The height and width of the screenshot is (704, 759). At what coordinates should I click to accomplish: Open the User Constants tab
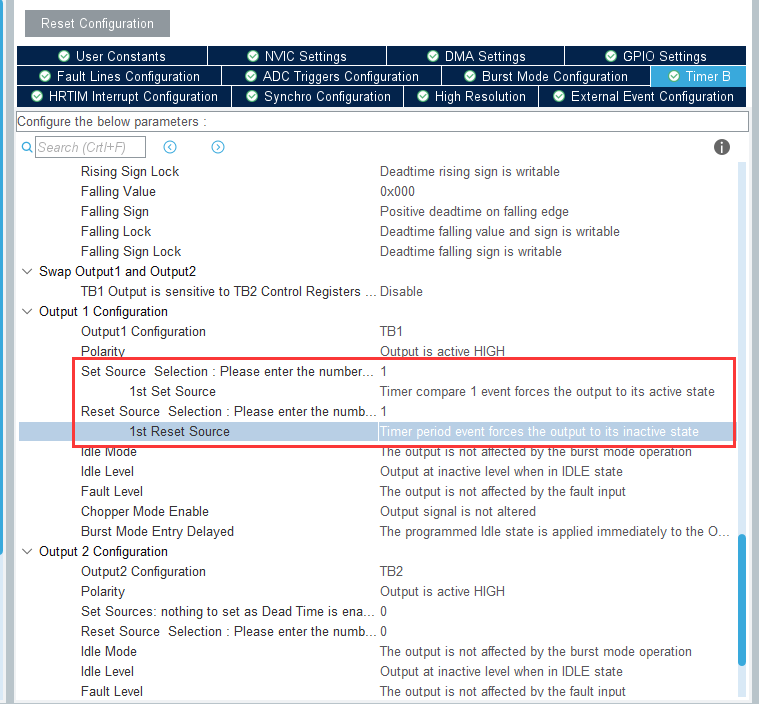112,56
